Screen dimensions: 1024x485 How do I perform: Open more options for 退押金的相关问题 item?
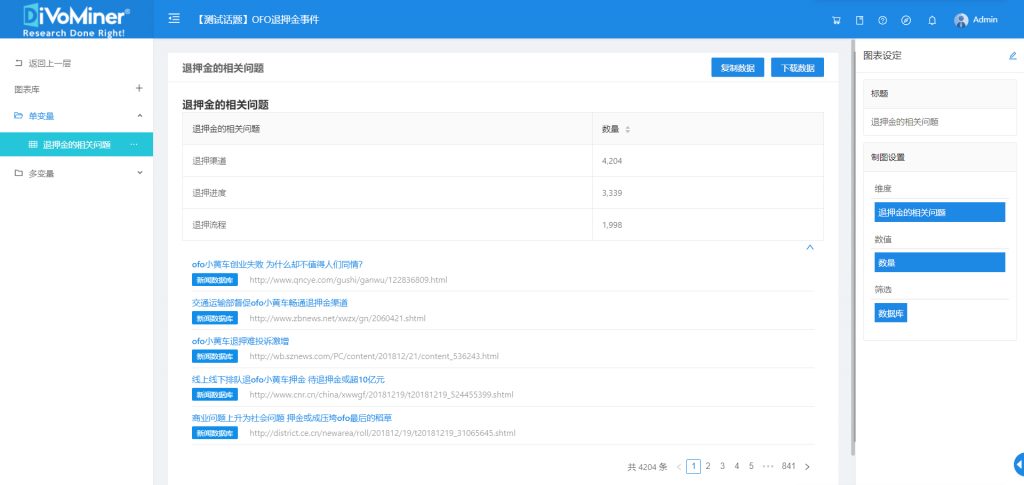[134, 145]
